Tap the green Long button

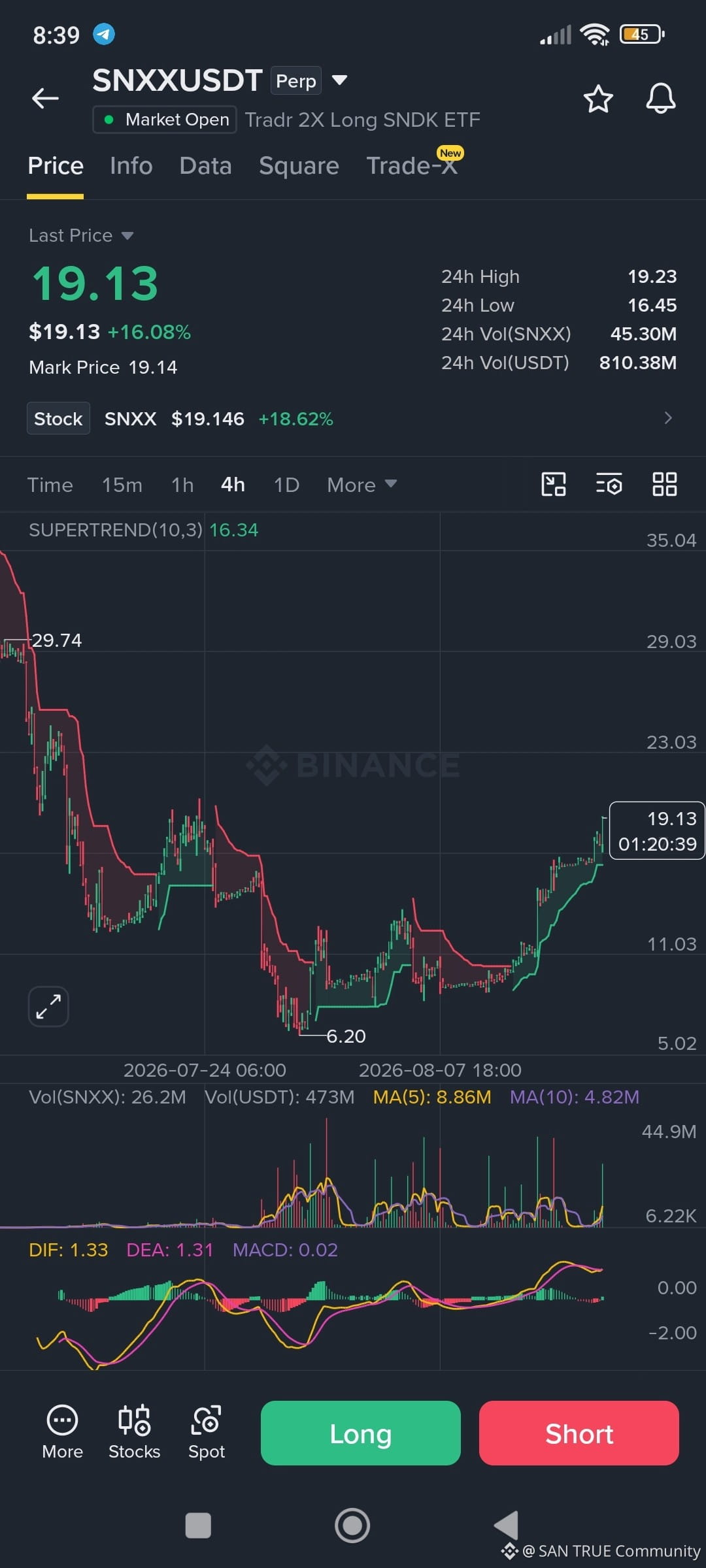(361, 1433)
